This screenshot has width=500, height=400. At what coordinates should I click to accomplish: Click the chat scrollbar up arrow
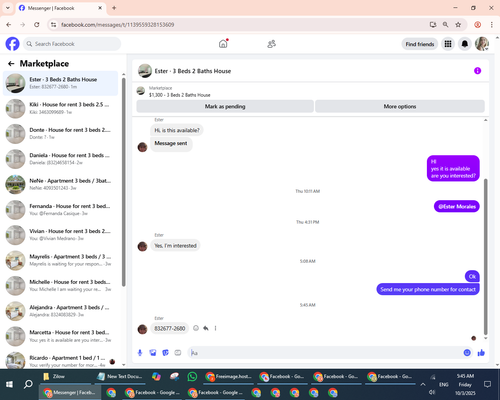pyautogui.click(x=485, y=120)
